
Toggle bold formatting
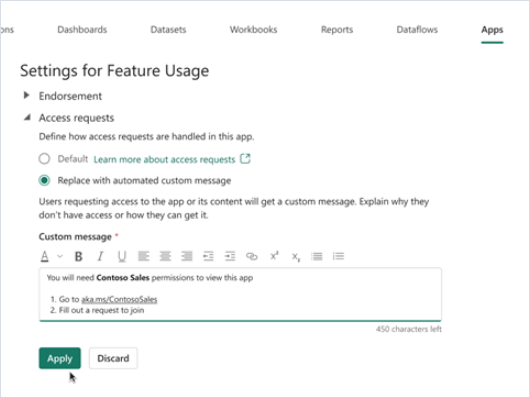coord(78,256)
